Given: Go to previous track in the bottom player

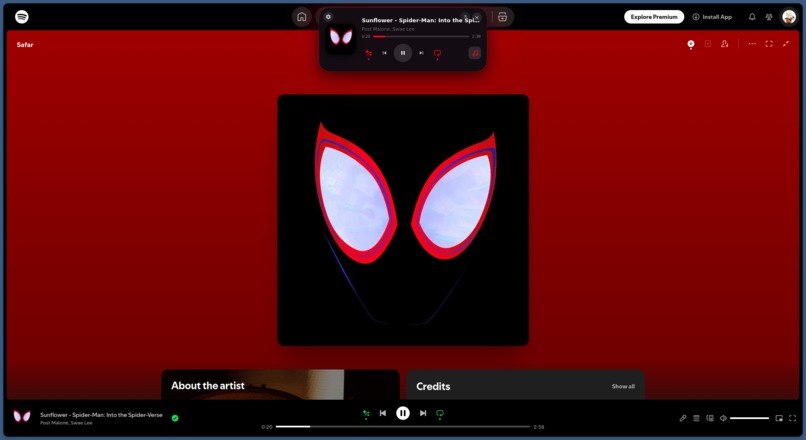Looking at the screenshot, I should pyautogui.click(x=383, y=413).
